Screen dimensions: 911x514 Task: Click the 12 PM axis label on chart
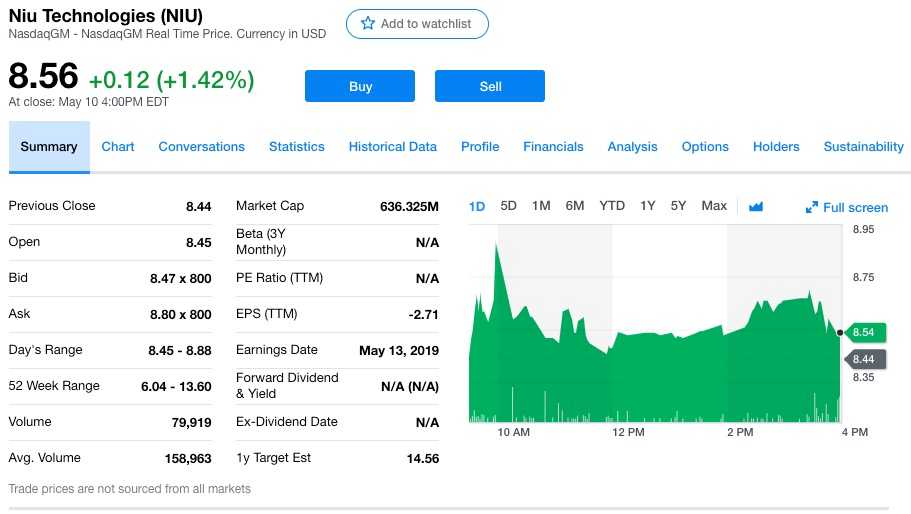(628, 433)
